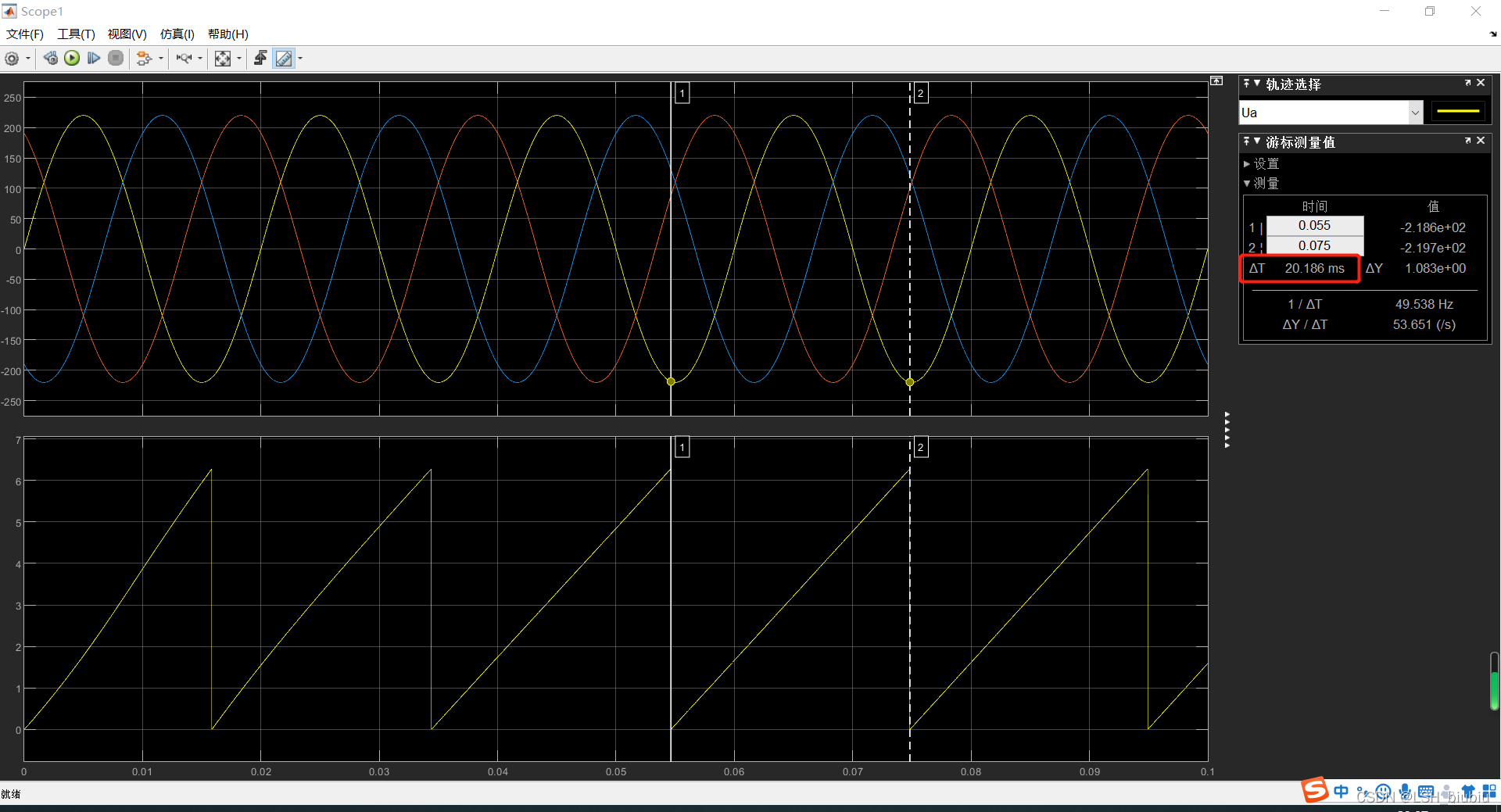Image resolution: width=1501 pixels, height=812 pixels.
Task: Click cursor 1 value -2.186e+02
Action: [1433, 228]
